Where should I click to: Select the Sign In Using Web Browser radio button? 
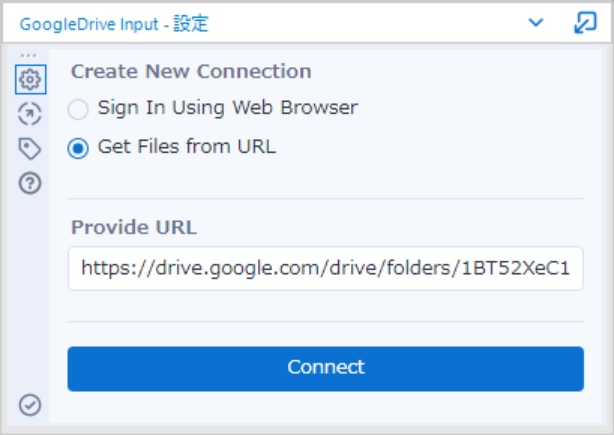point(78,109)
